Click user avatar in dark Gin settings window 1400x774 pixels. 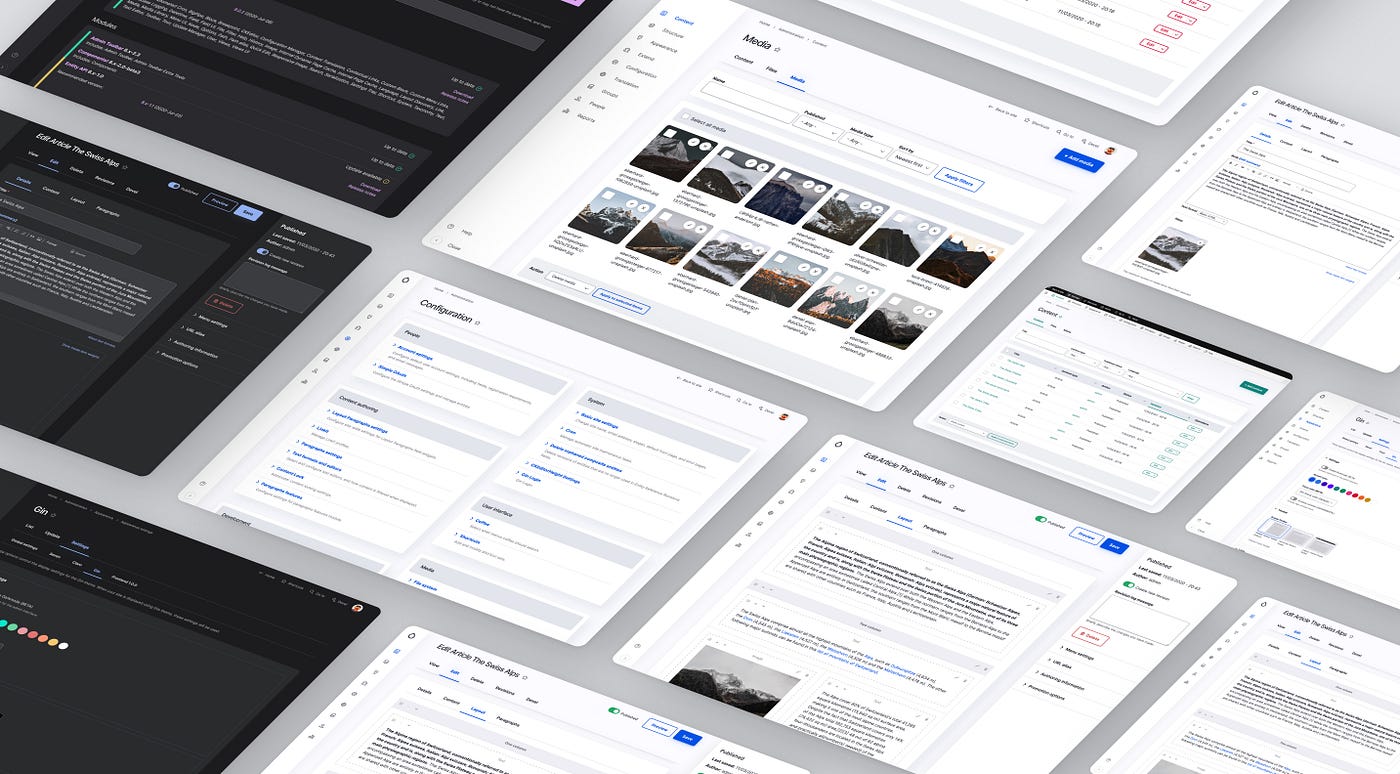pyautogui.click(x=357, y=607)
